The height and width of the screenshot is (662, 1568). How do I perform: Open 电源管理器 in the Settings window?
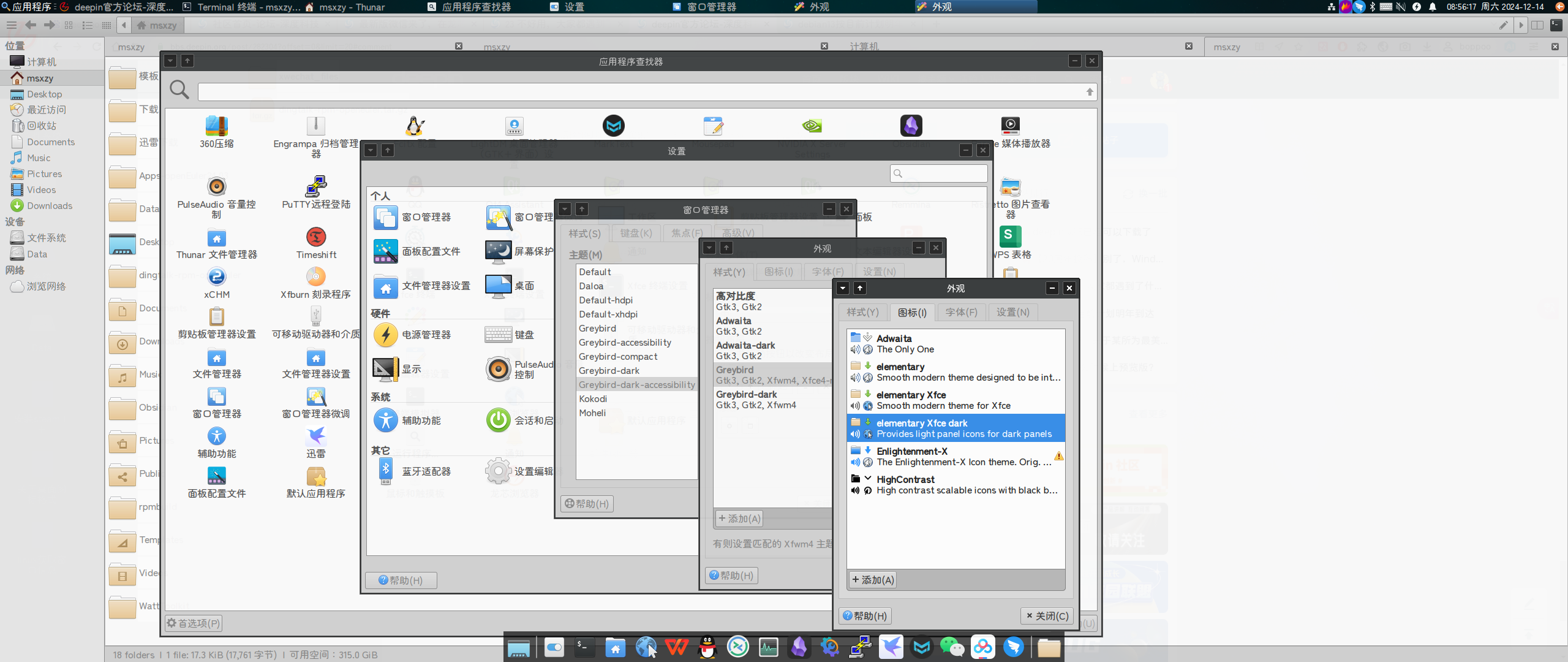412,335
